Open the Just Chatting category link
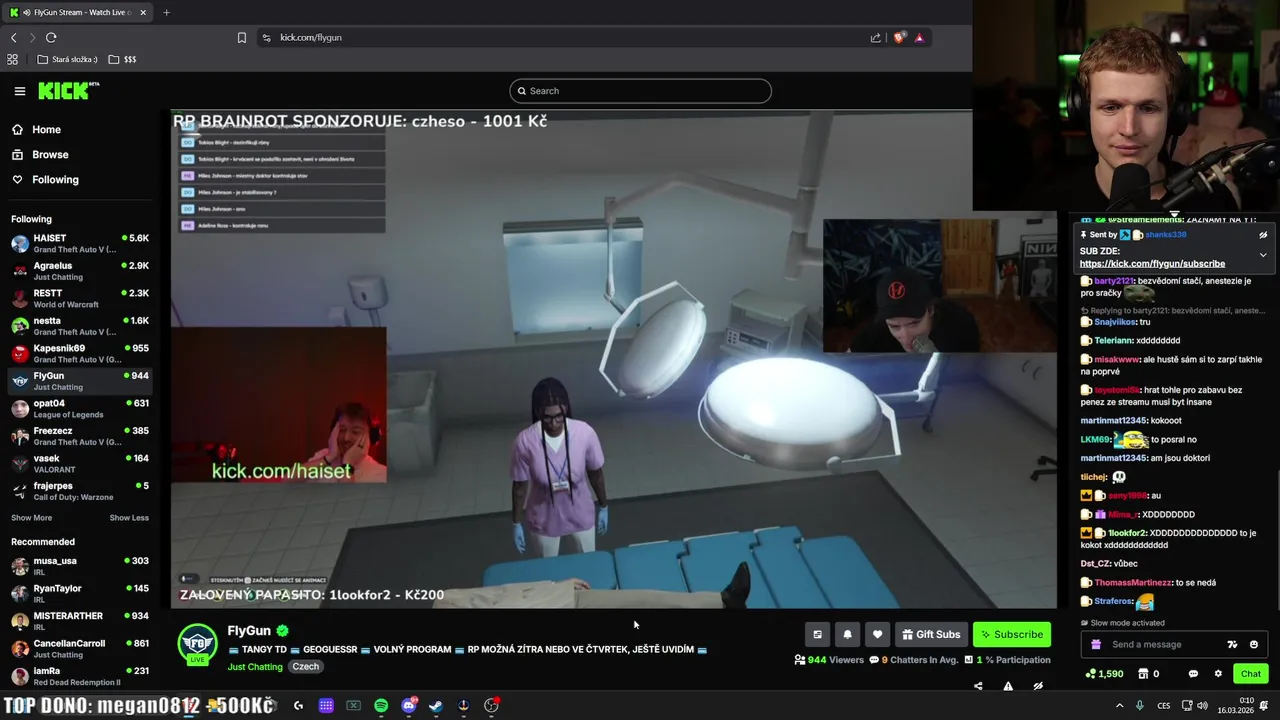 [255, 667]
